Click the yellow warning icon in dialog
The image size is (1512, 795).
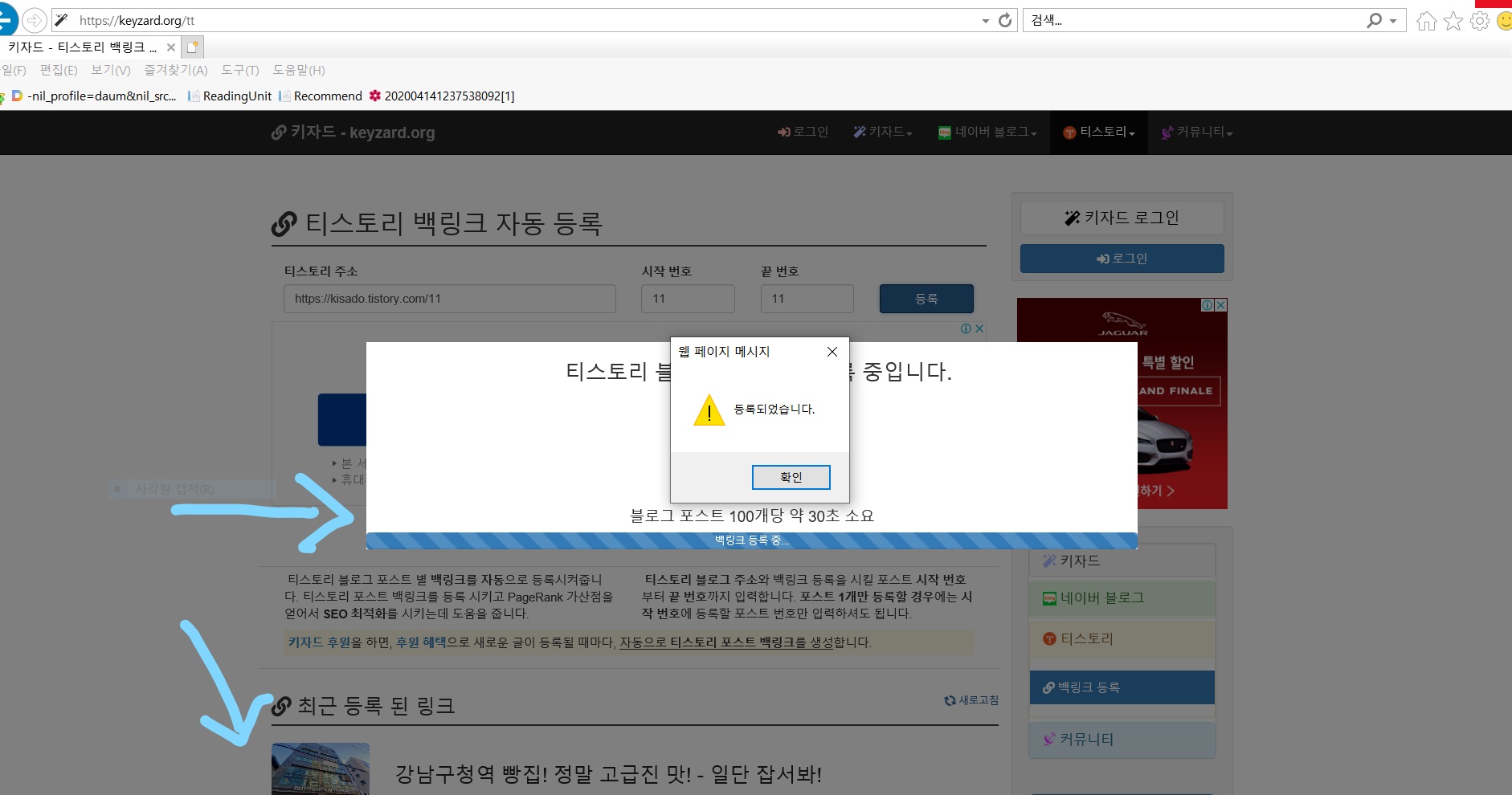pos(709,410)
